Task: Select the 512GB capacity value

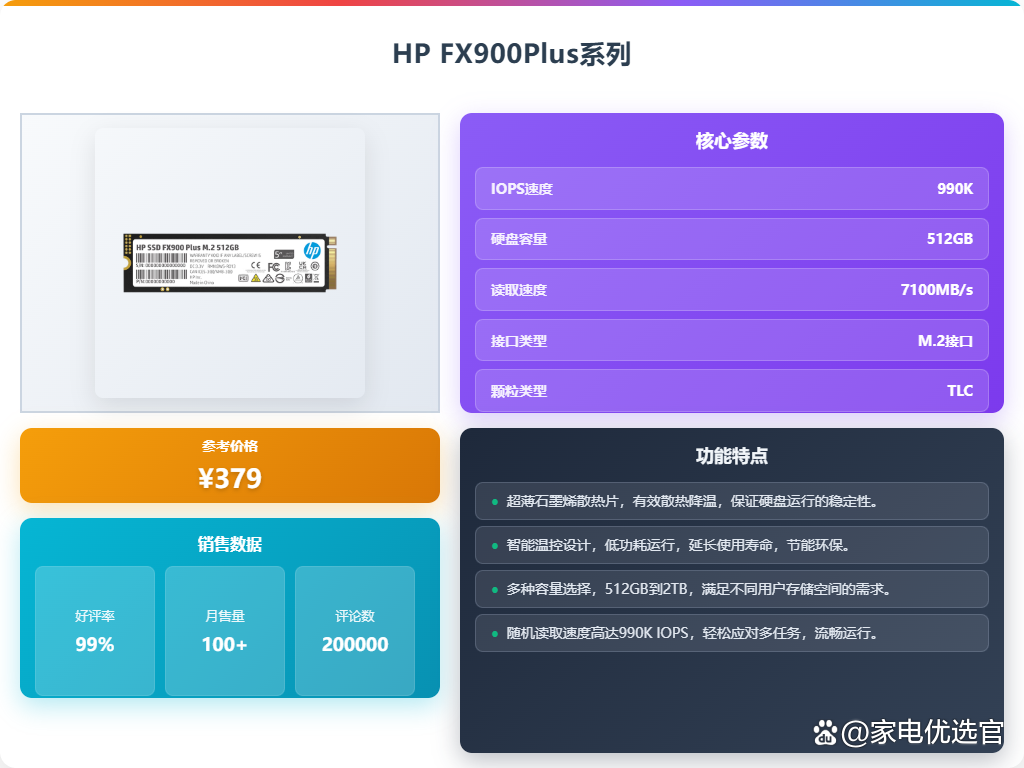Action: (950, 239)
